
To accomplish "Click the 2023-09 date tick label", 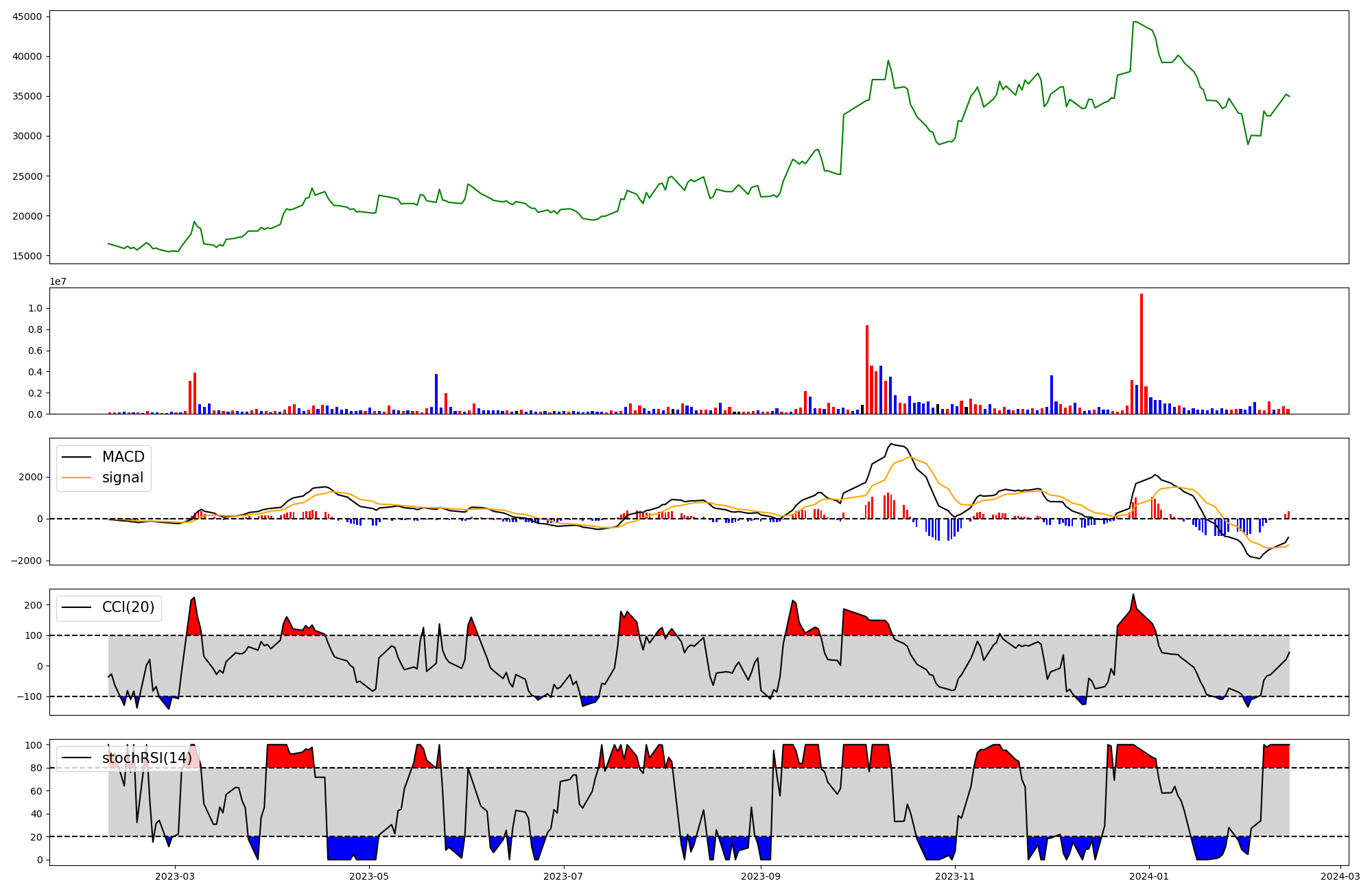I will [x=761, y=876].
